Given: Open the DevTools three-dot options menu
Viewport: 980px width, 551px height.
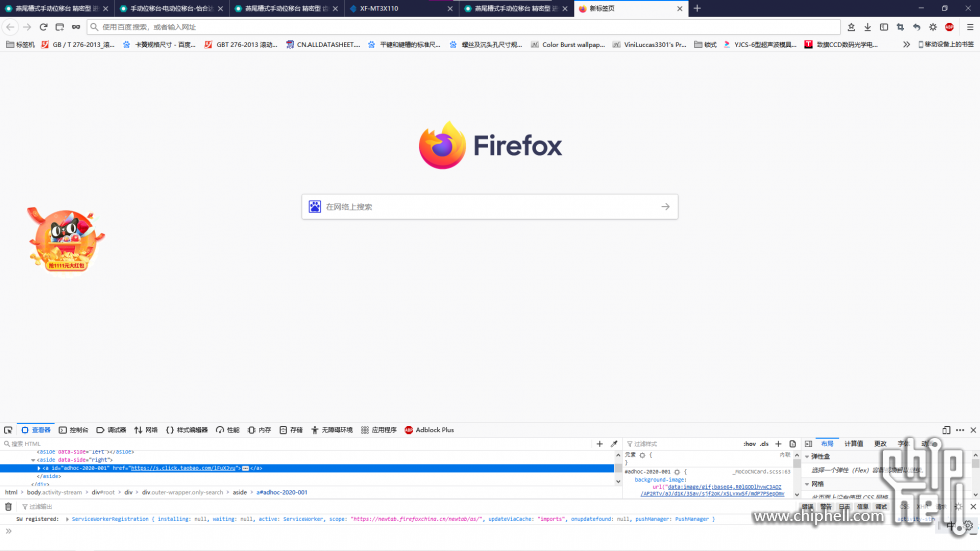Looking at the screenshot, I should (x=960, y=430).
